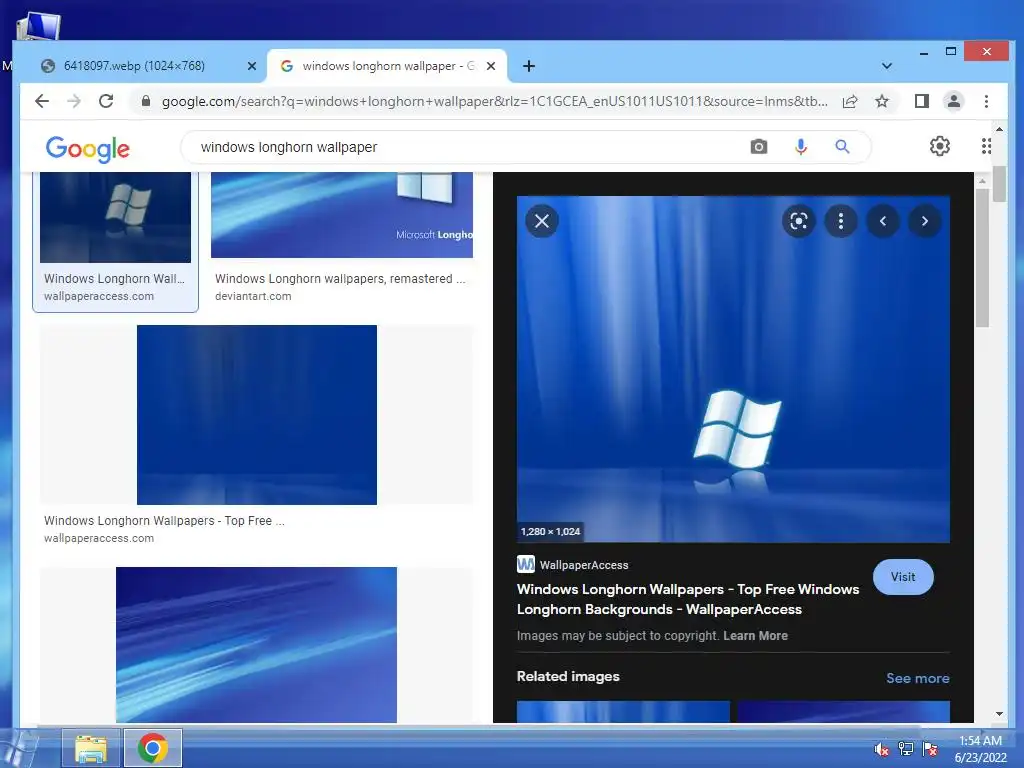Open the Learn More copyright link
Viewport: 1024px width, 768px height.
[x=755, y=635]
